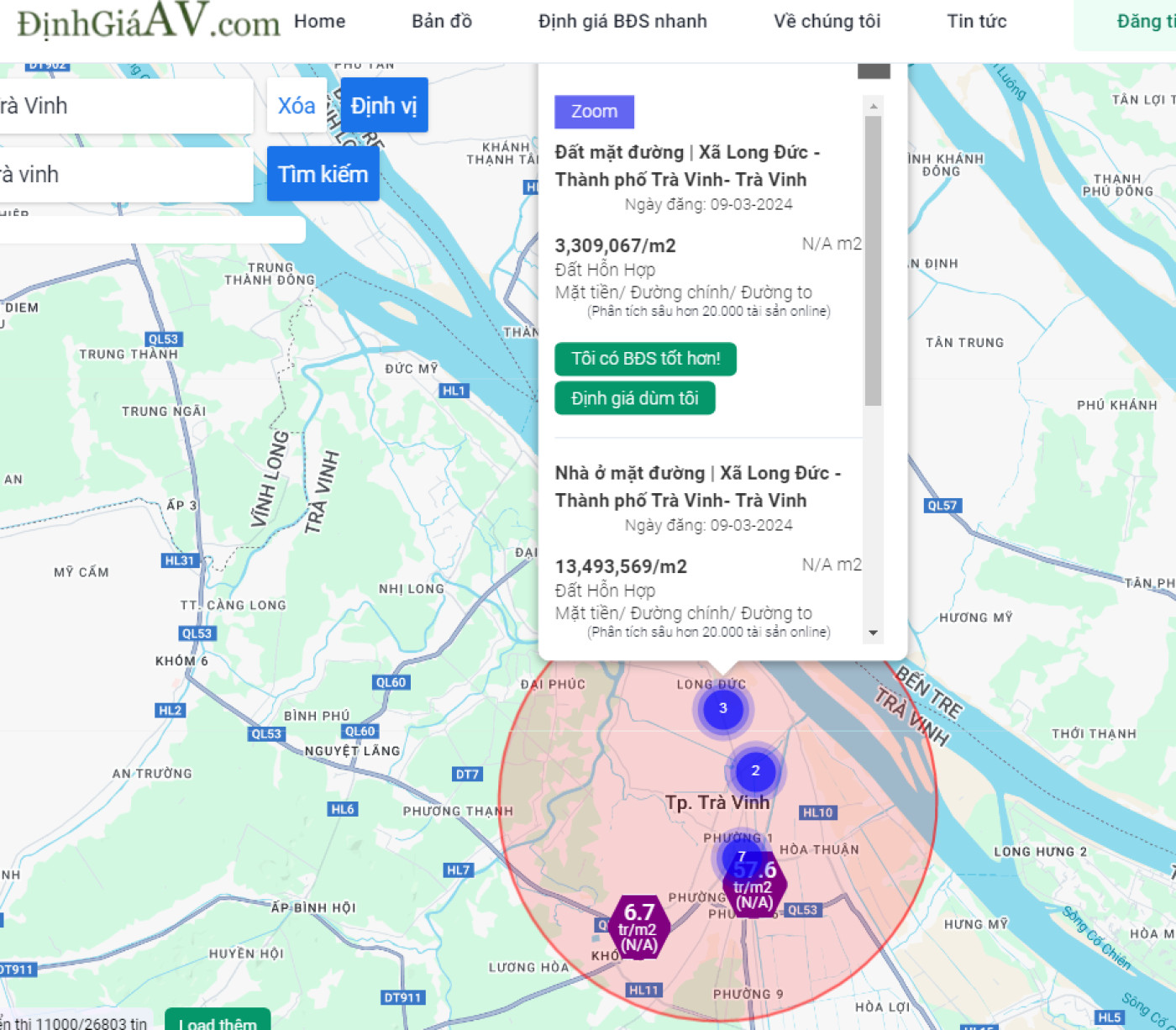Viewport: 1176px width, 1030px height.
Task: Select the 6.7 tr/m2 price hexagon marker
Action: [638, 928]
